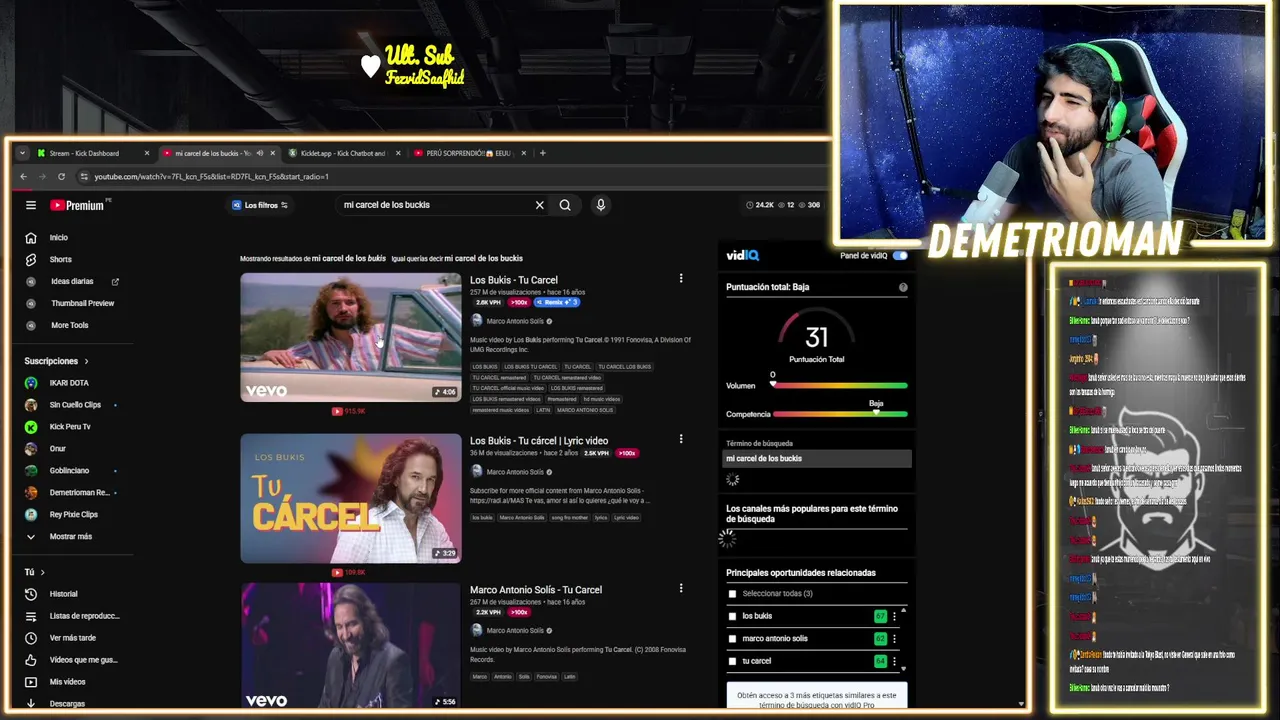Click the keyword list scroll-up arrow
This screenshot has width=1280, height=720.
[x=904, y=610]
